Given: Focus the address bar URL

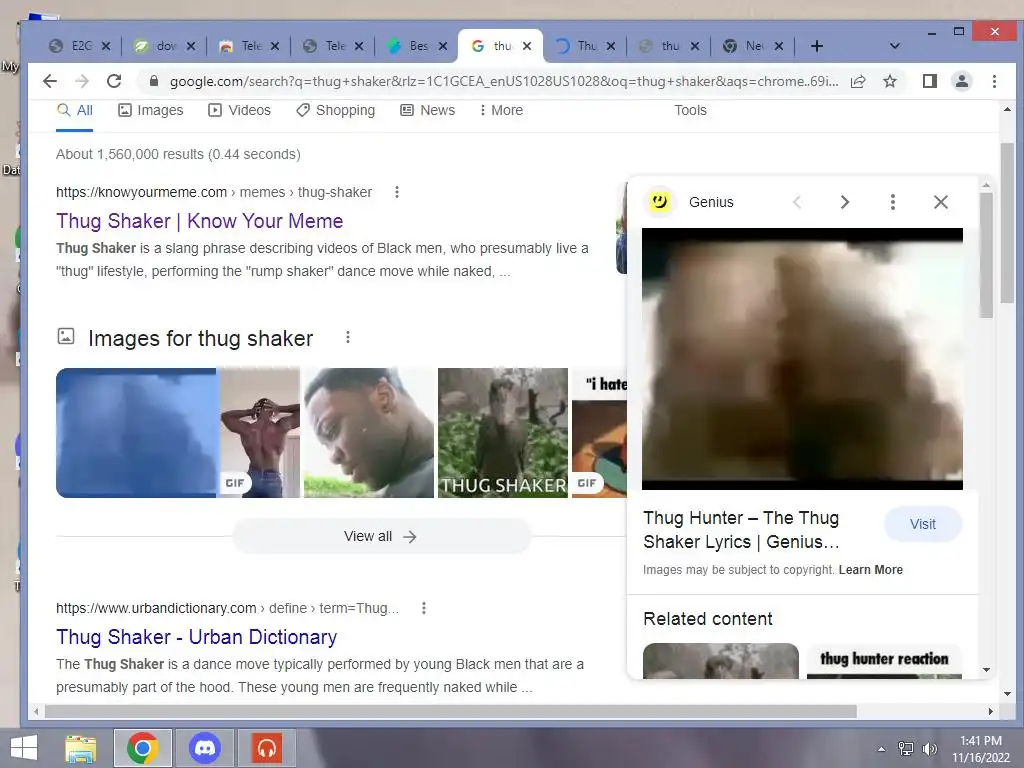Looking at the screenshot, I should click(504, 81).
